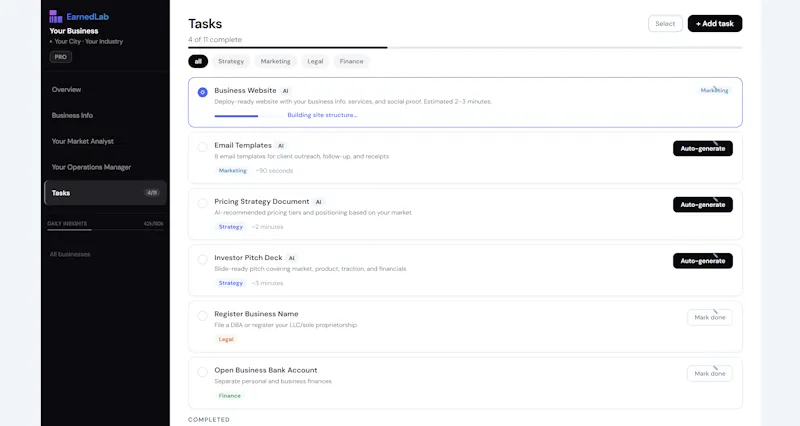The height and width of the screenshot is (426, 800).
Task: Mark Open Business Bank Account done
Action: (710, 373)
